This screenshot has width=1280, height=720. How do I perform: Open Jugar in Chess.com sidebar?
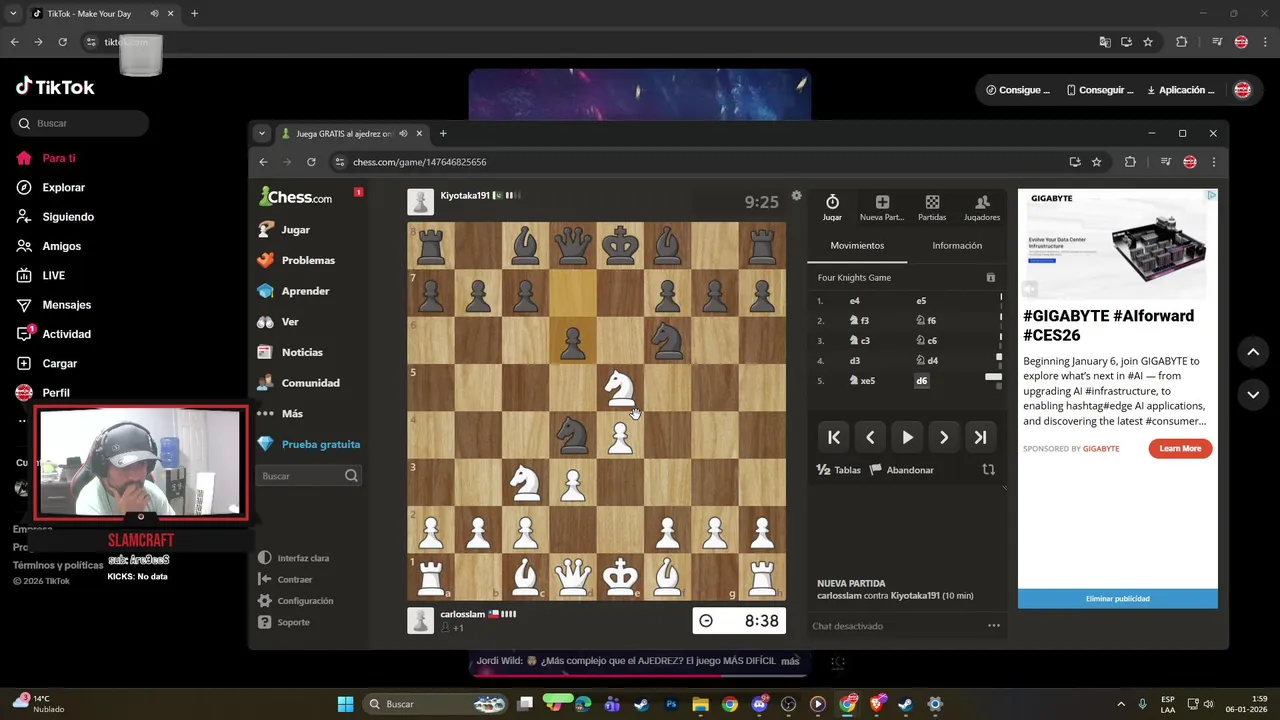click(x=284, y=229)
